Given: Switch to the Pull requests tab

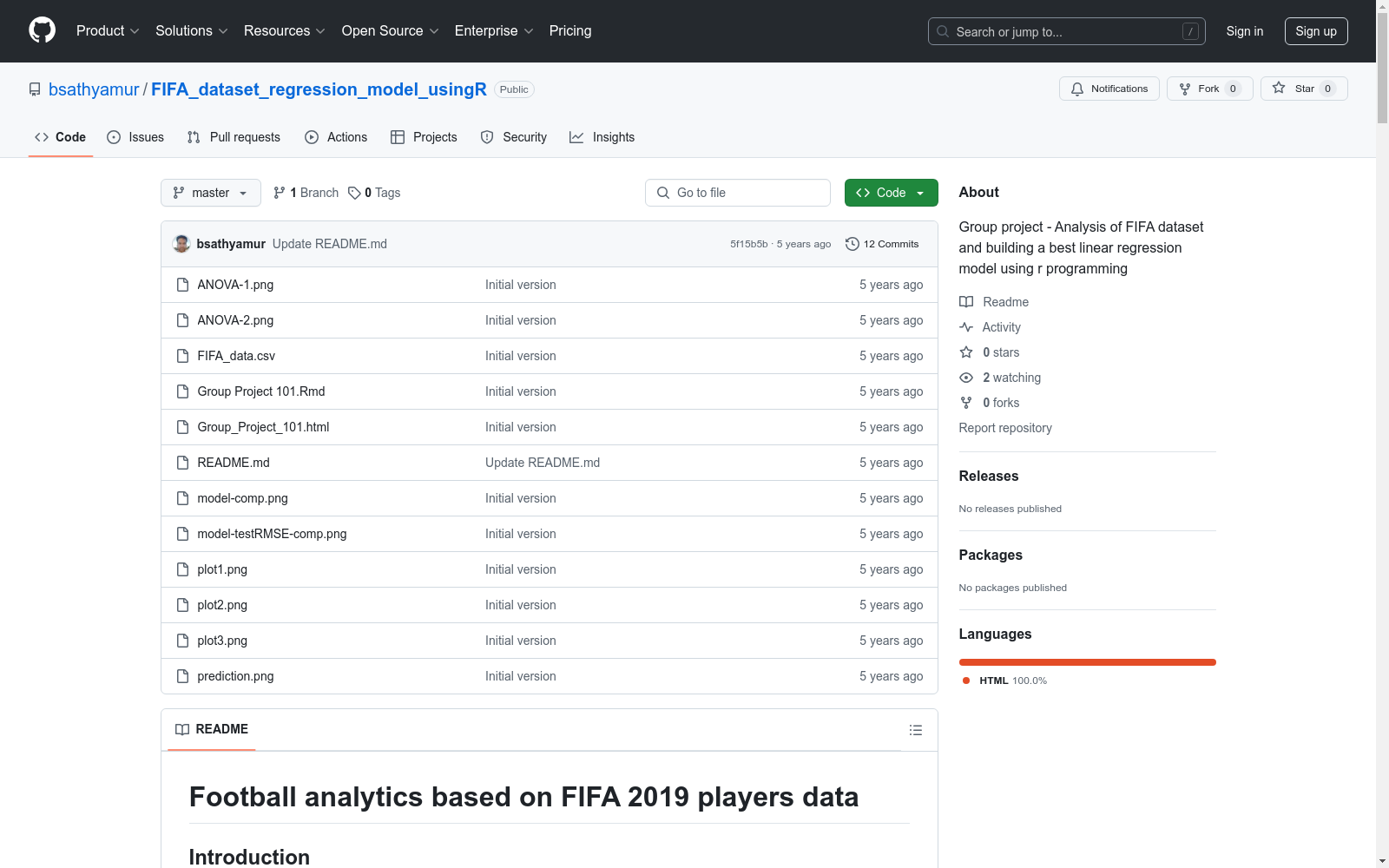Looking at the screenshot, I should pyautogui.click(x=234, y=137).
